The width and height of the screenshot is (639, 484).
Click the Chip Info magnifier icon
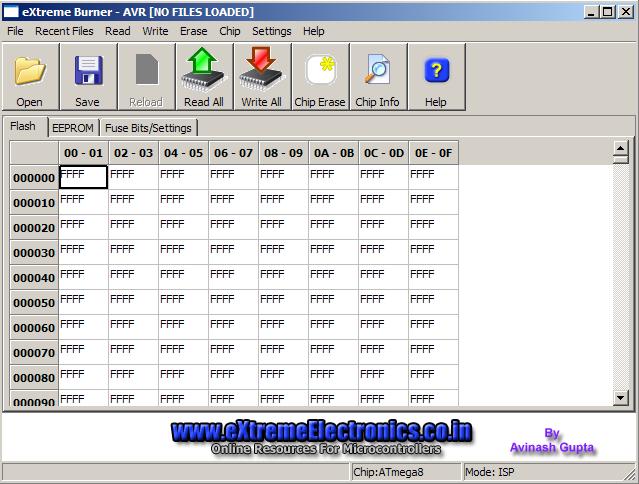click(377, 69)
